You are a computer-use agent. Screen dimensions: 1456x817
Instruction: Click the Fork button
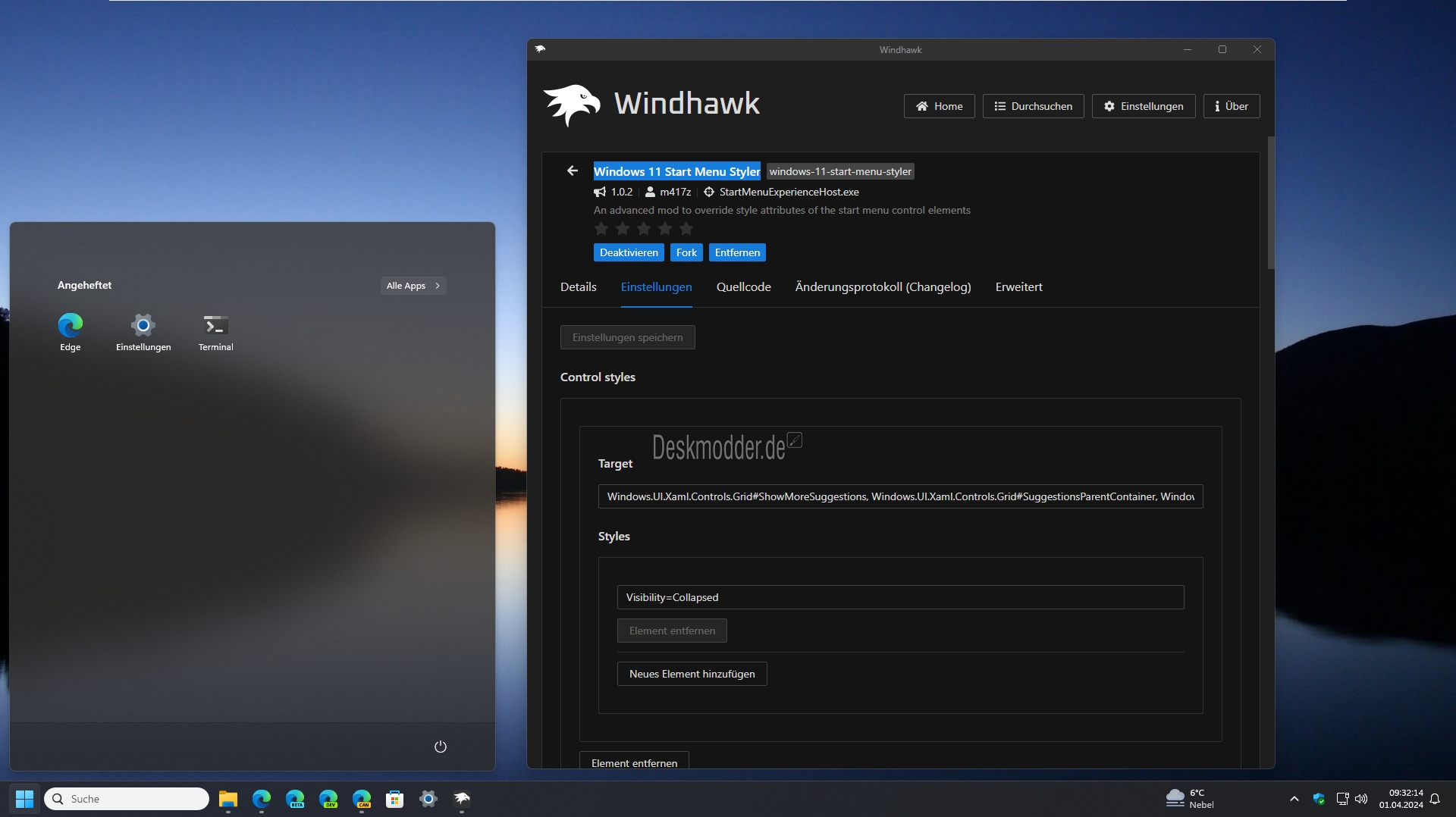point(686,252)
